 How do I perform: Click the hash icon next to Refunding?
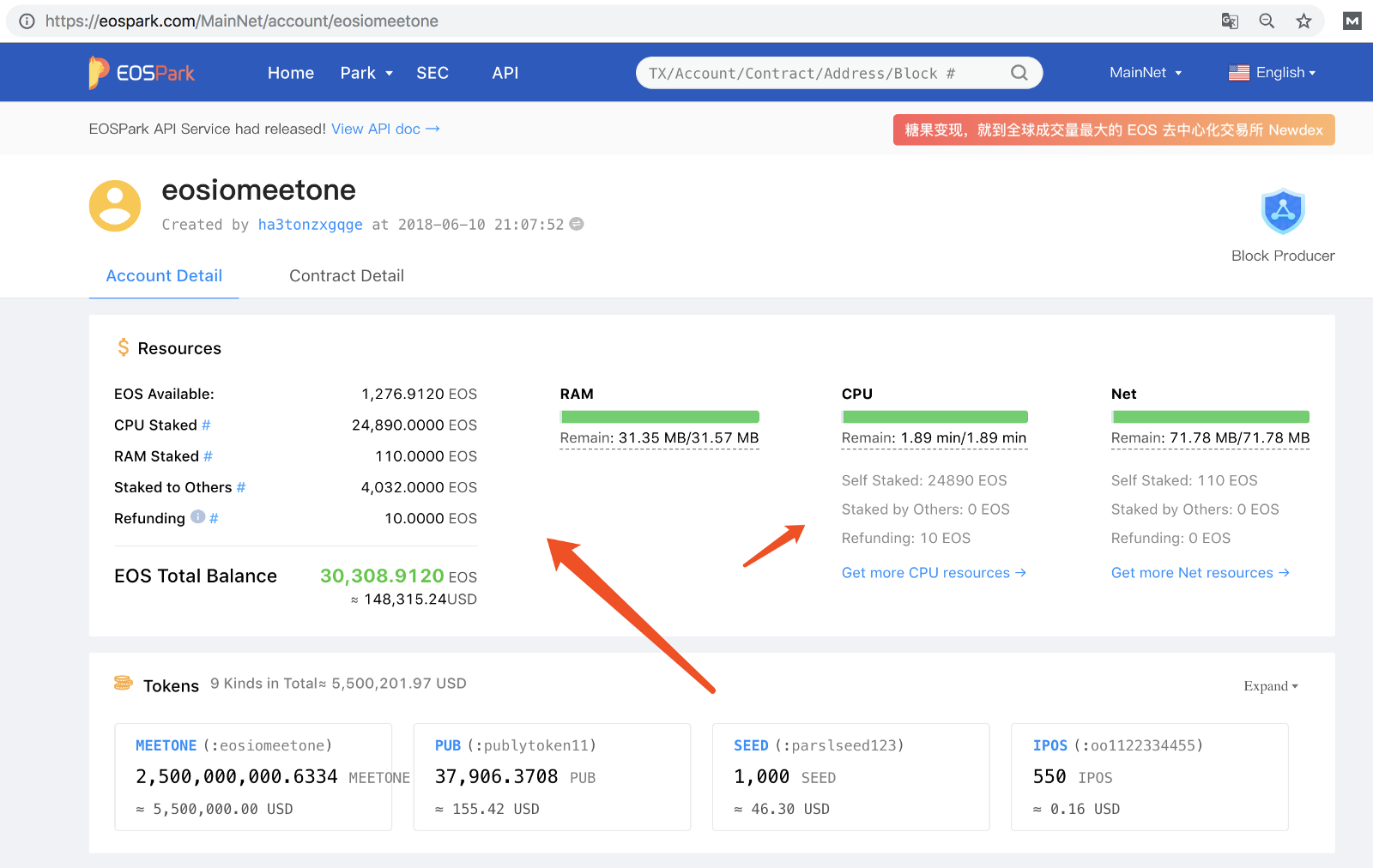[214, 518]
